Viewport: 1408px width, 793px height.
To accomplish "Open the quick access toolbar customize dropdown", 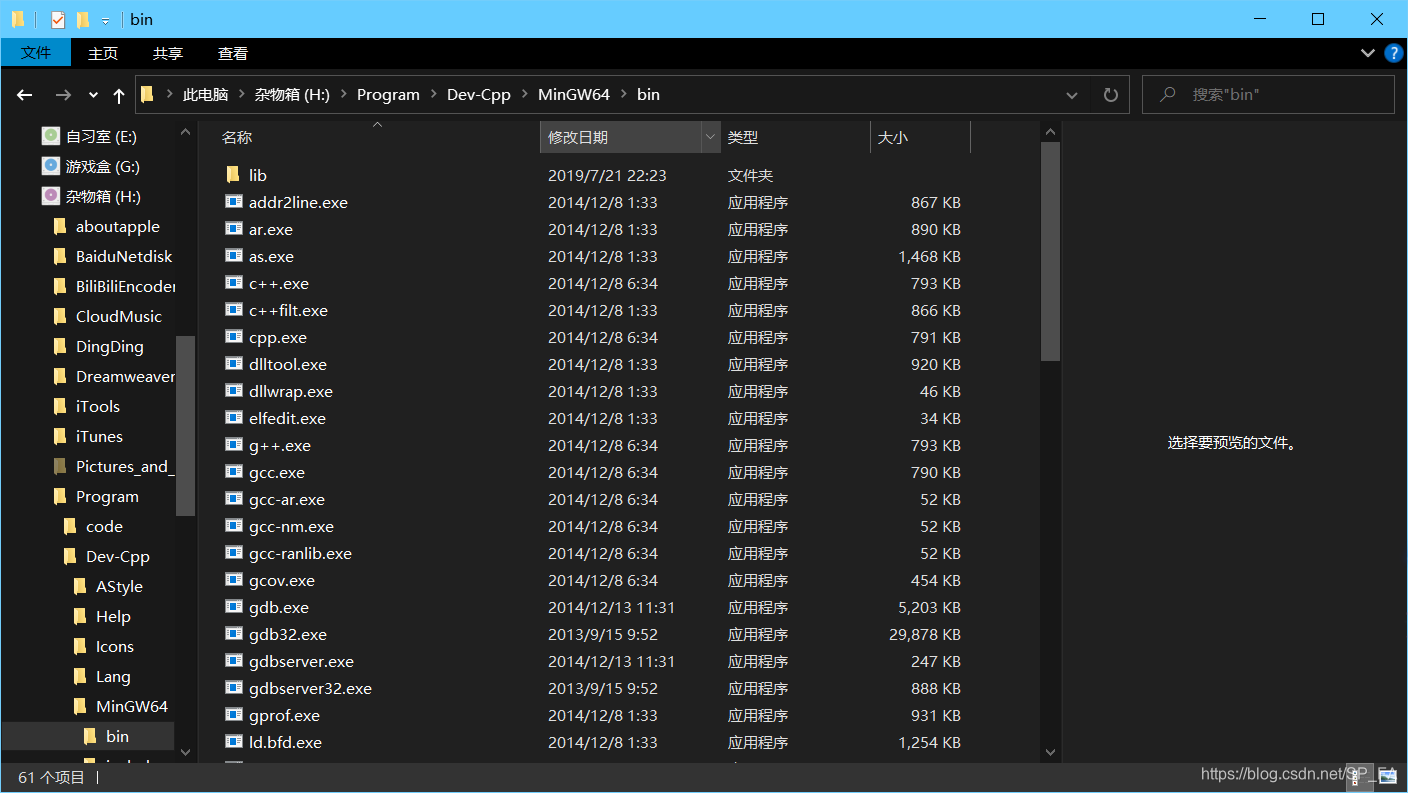I will (105, 20).
